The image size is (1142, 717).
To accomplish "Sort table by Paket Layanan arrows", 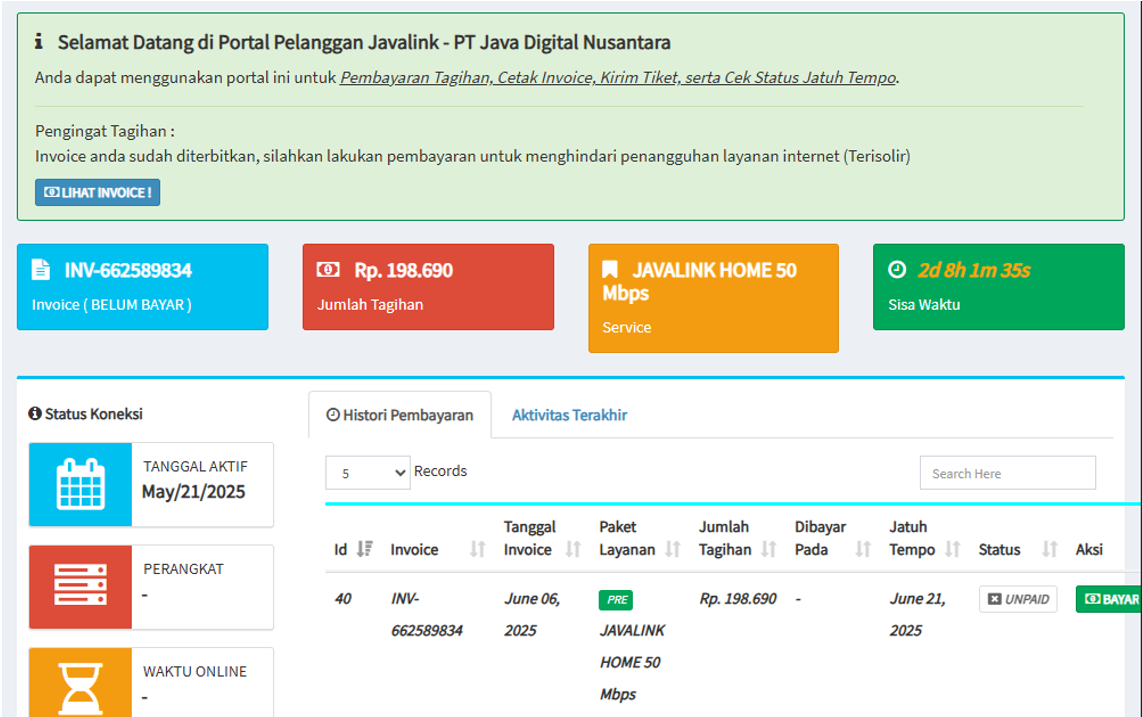I will [x=673, y=549].
